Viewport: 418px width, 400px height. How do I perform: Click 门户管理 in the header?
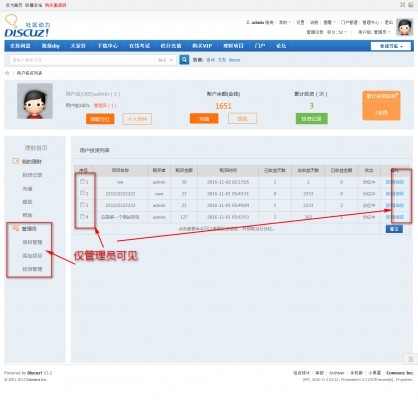pos(349,22)
